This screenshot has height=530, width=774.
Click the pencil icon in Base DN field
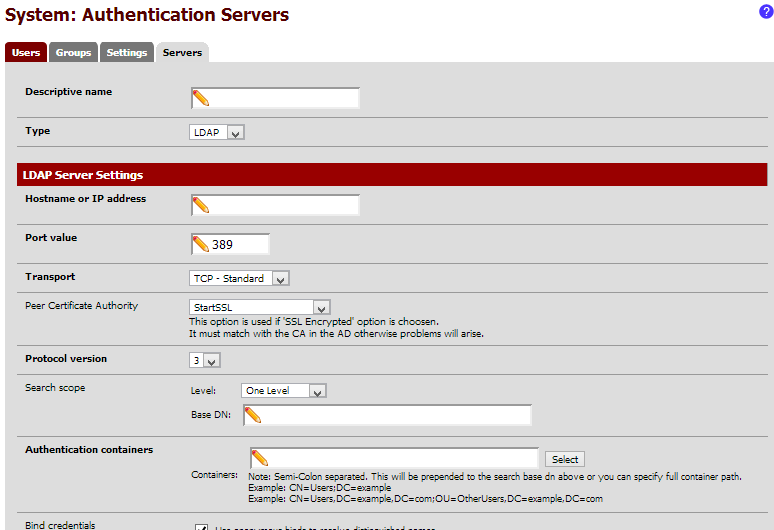(253, 415)
